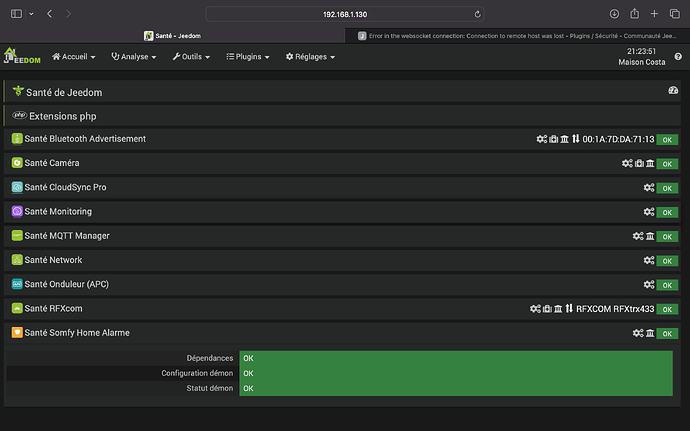Expand the Santé Onduleur (APC) section
This screenshot has height=431, width=690.
342,284
